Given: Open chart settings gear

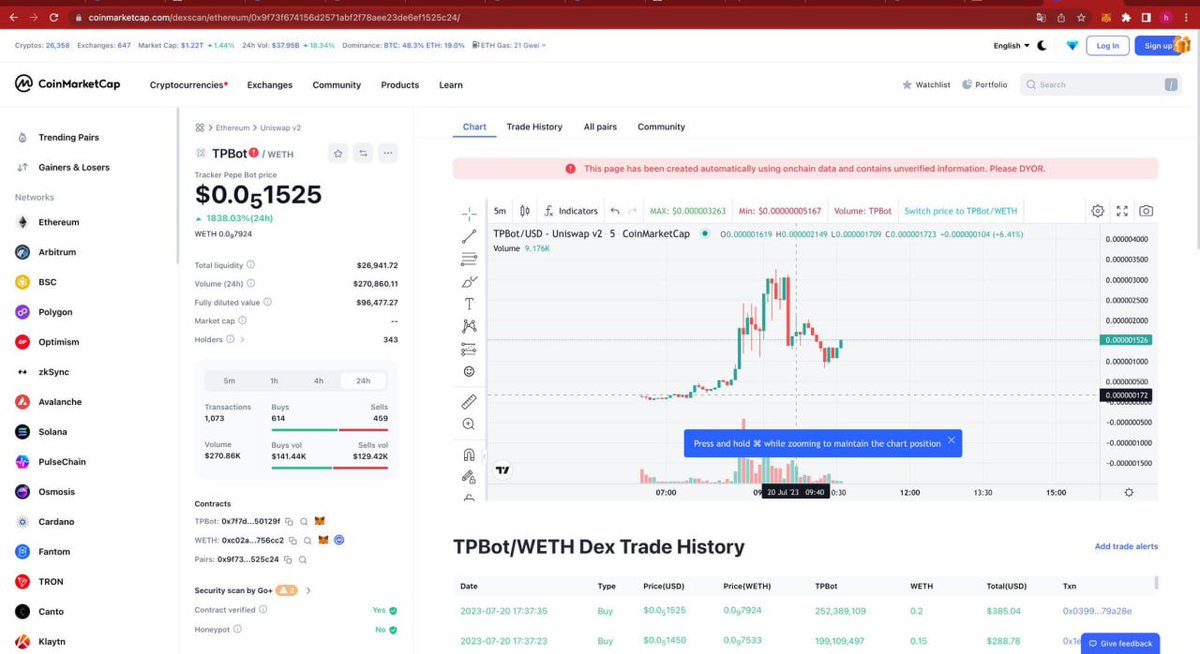Looking at the screenshot, I should [x=1097, y=211].
